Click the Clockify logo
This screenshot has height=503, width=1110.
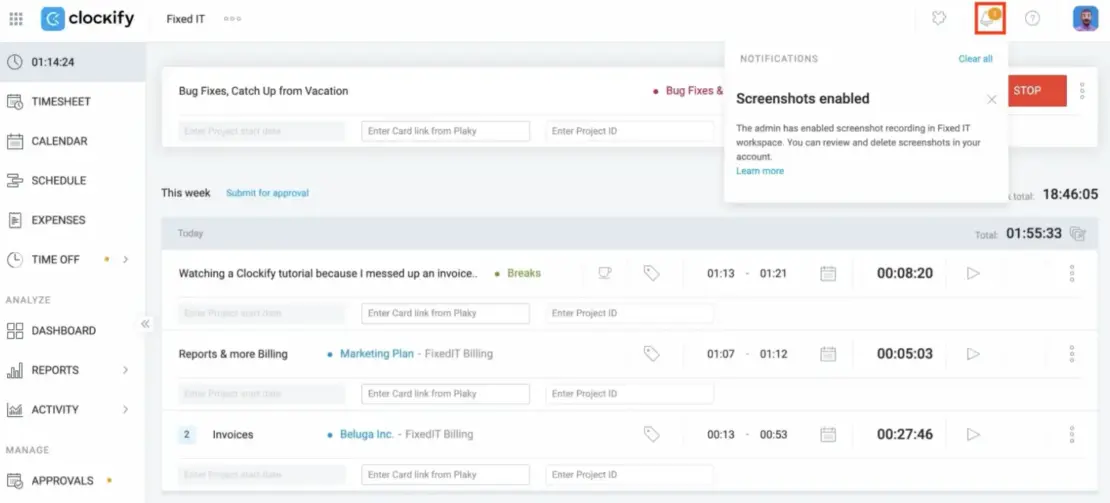click(88, 19)
